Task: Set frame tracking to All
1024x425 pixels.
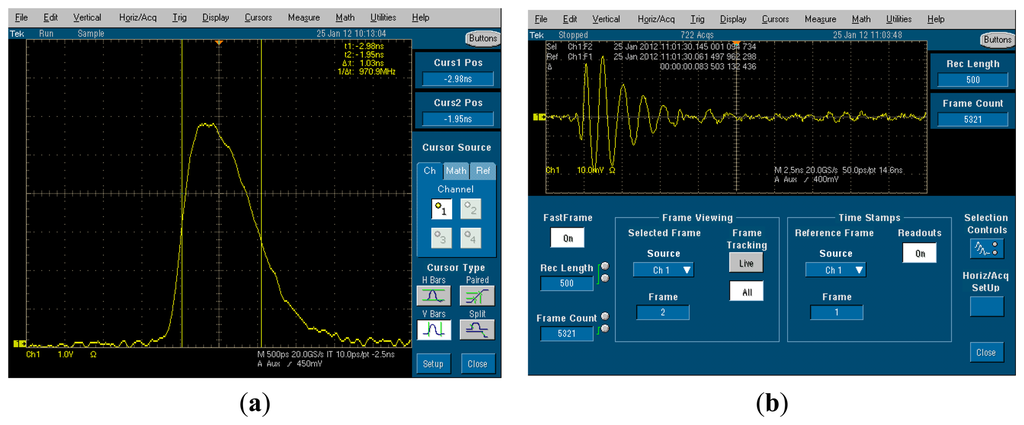Action: [748, 292]
